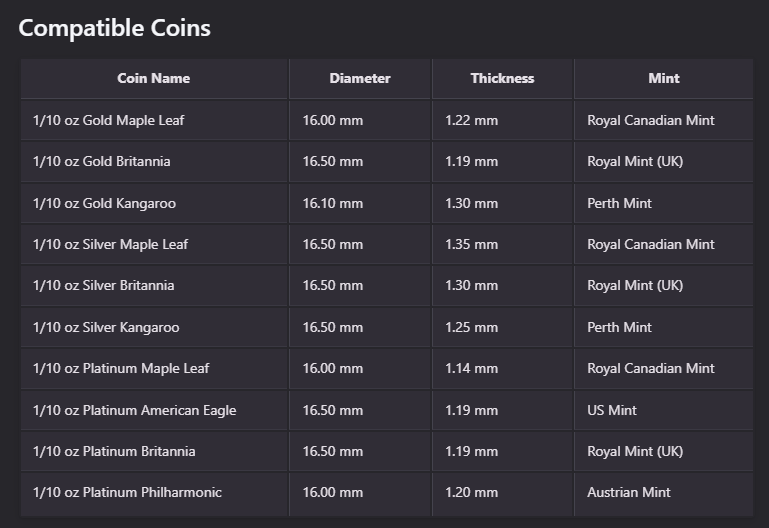The image size is (769, 528).
Task: Select the 1/10 oz Gold Maple Leaf cell
Action: (108, 120)
